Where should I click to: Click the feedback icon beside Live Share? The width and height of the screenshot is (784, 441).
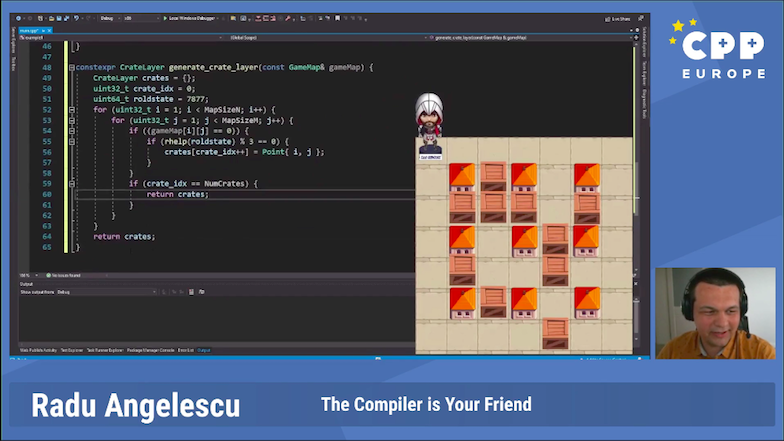(x=641, y=18)
